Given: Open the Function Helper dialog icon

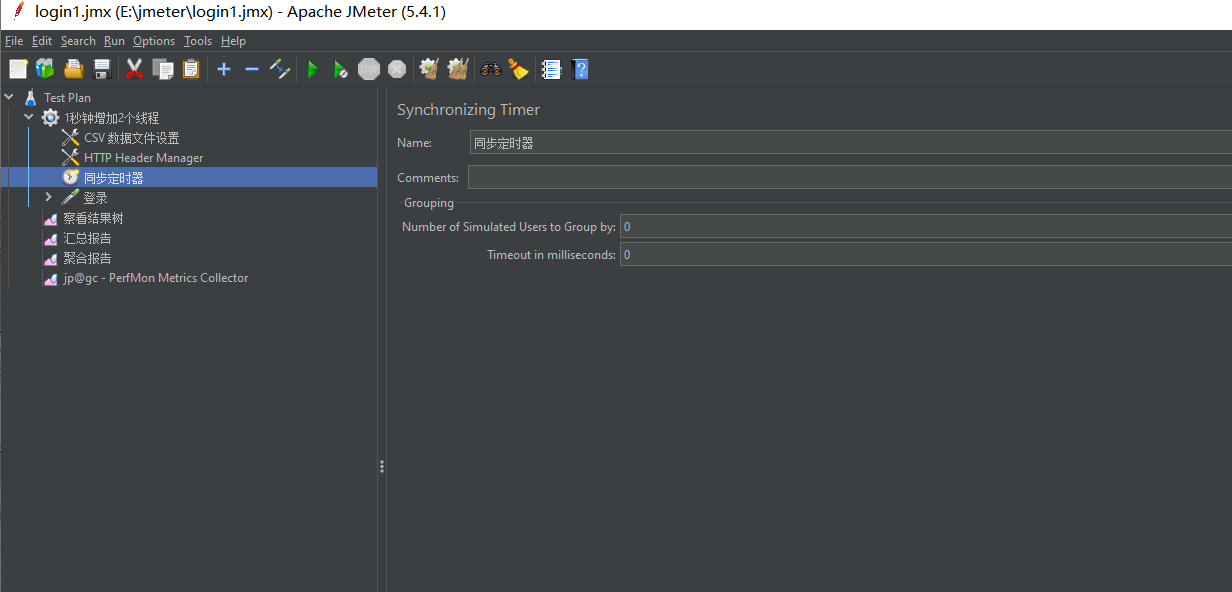Looking at the screenshot, I should [x=551, y=69].
